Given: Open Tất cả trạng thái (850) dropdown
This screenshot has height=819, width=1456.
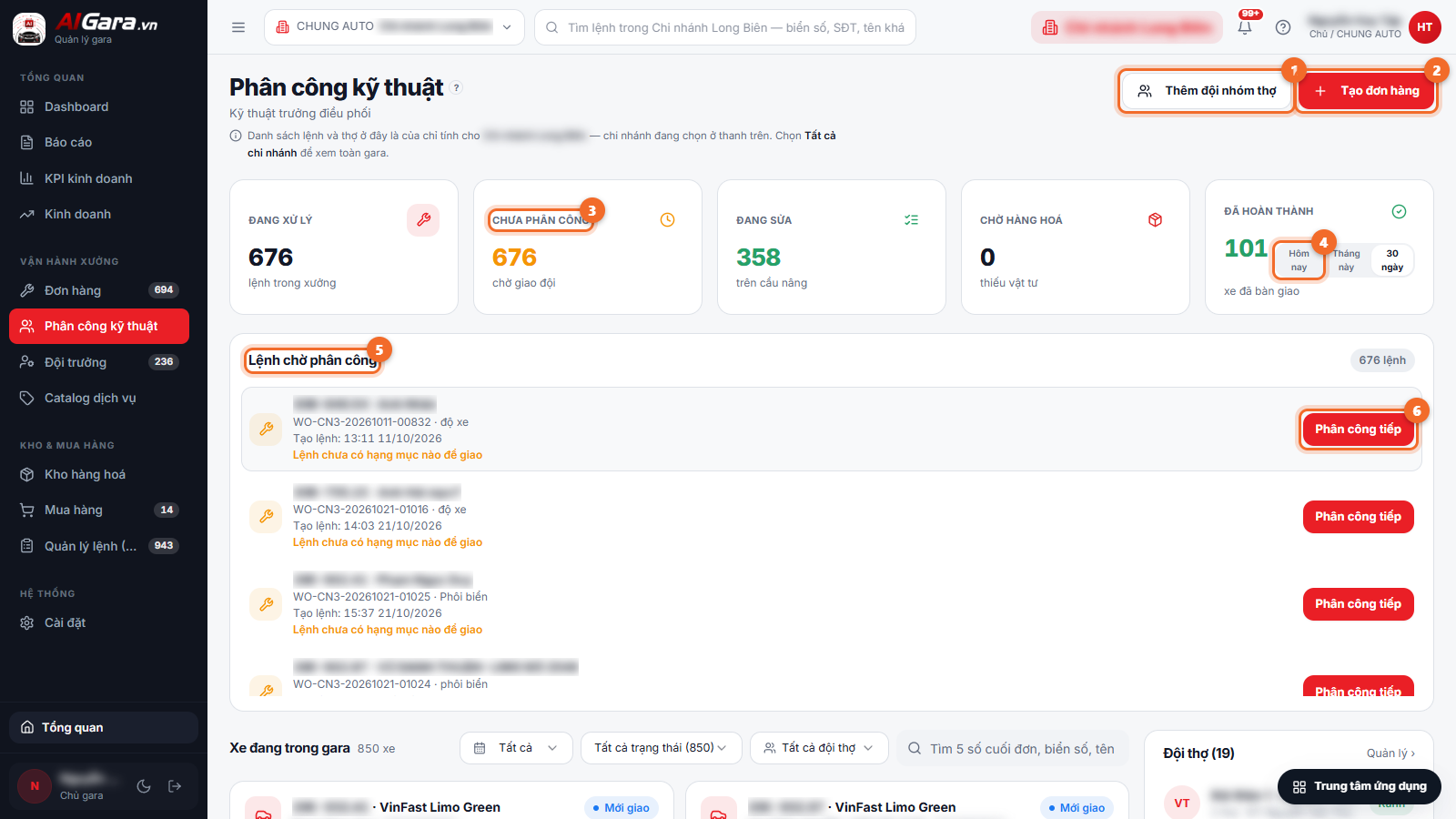Looking at the screenshot, I should [662, 748].
